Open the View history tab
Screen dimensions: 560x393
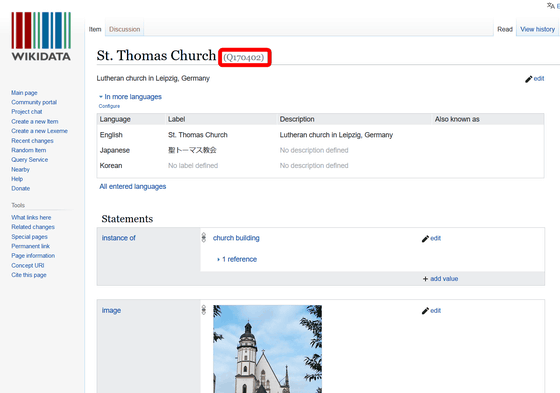point(538,29)
